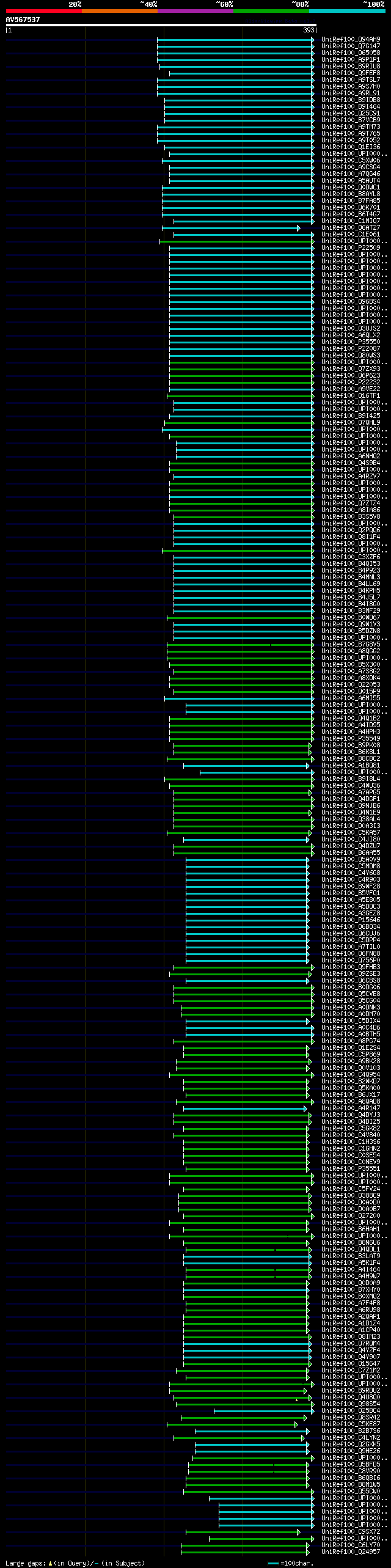Select hit label UniRef100_O65058
Image resolution: width=391 pixels, height=1568 pixels.
click(x=351, y=53)
